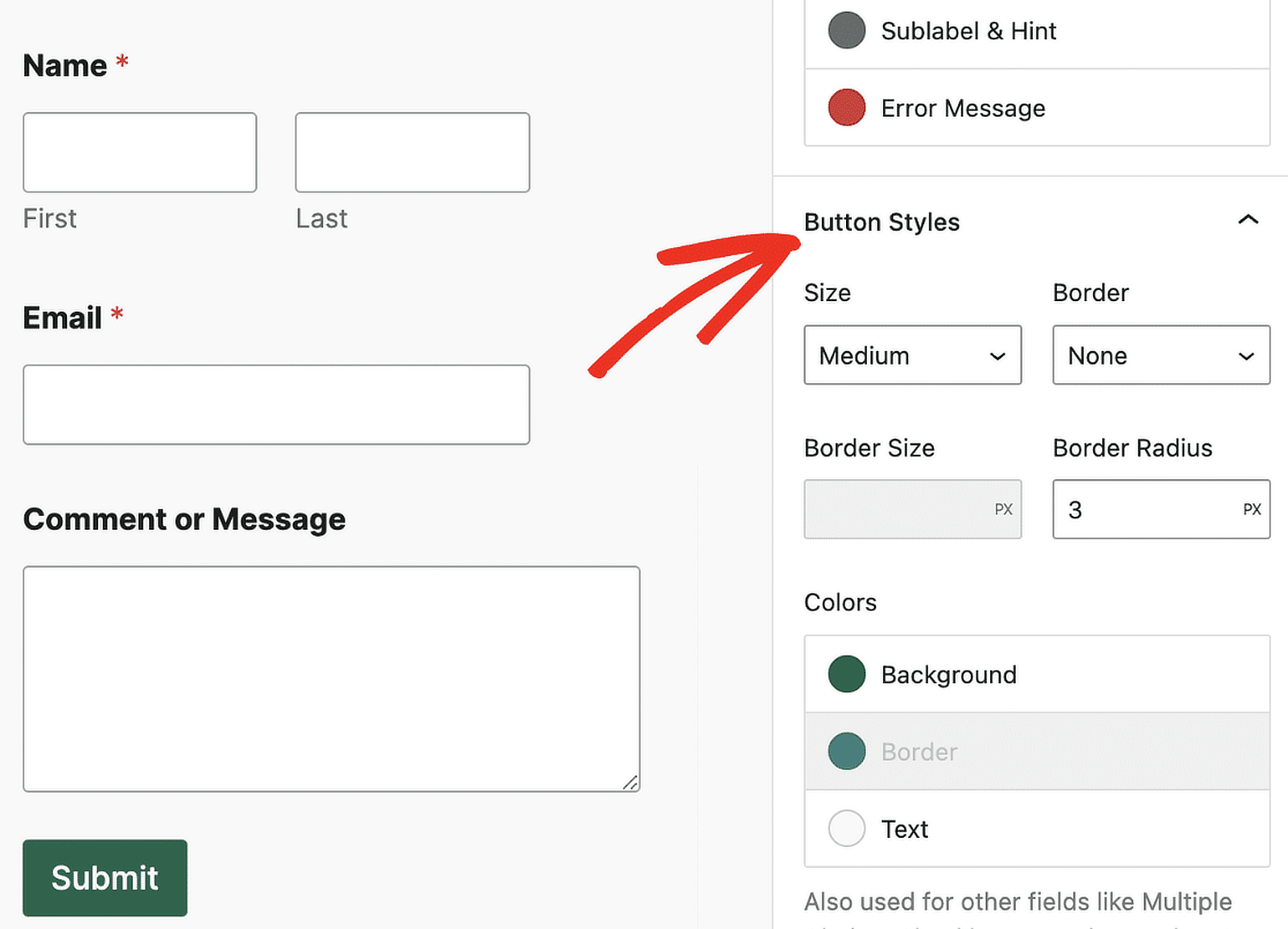Collapse the Button Styles section chevron

[1248, 220]
